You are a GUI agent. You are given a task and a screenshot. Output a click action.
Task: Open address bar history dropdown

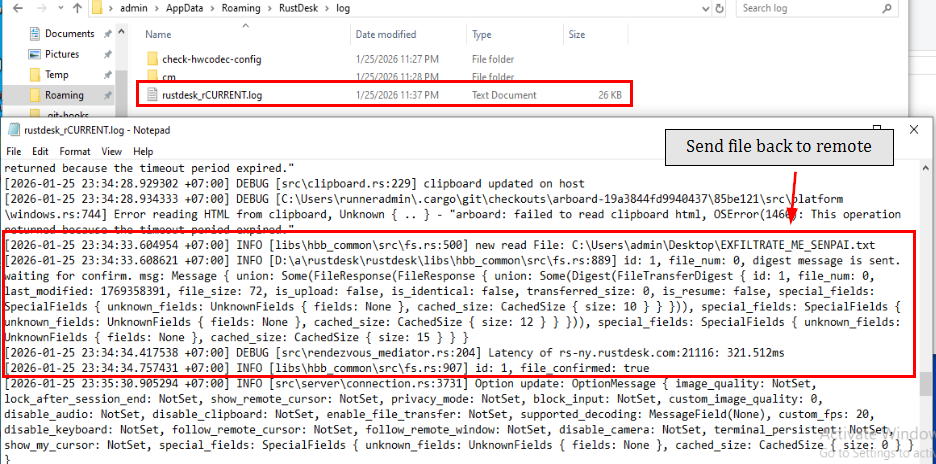706,8
